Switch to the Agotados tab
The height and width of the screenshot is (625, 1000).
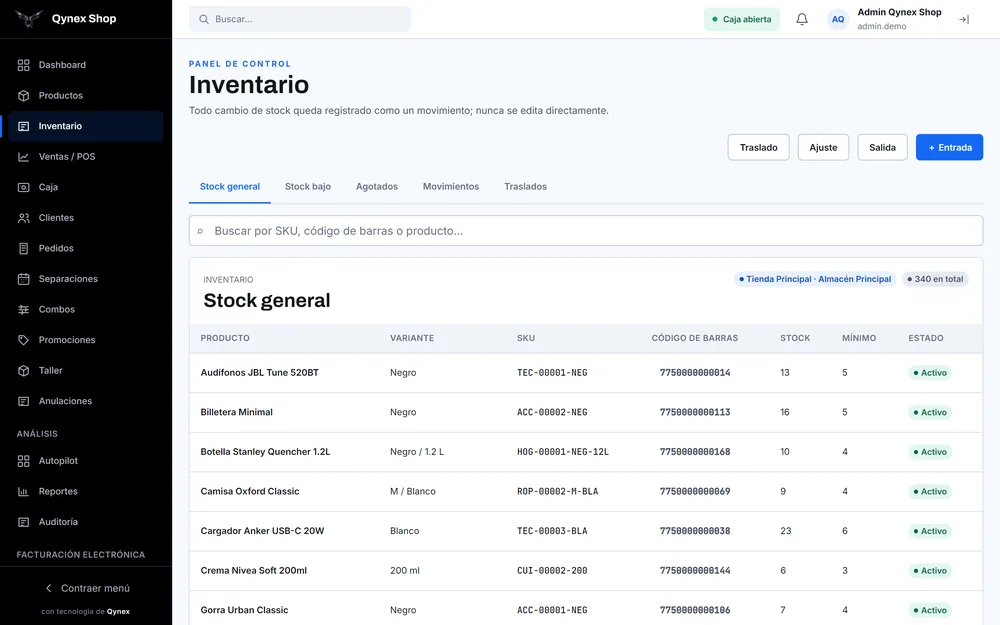377,186
